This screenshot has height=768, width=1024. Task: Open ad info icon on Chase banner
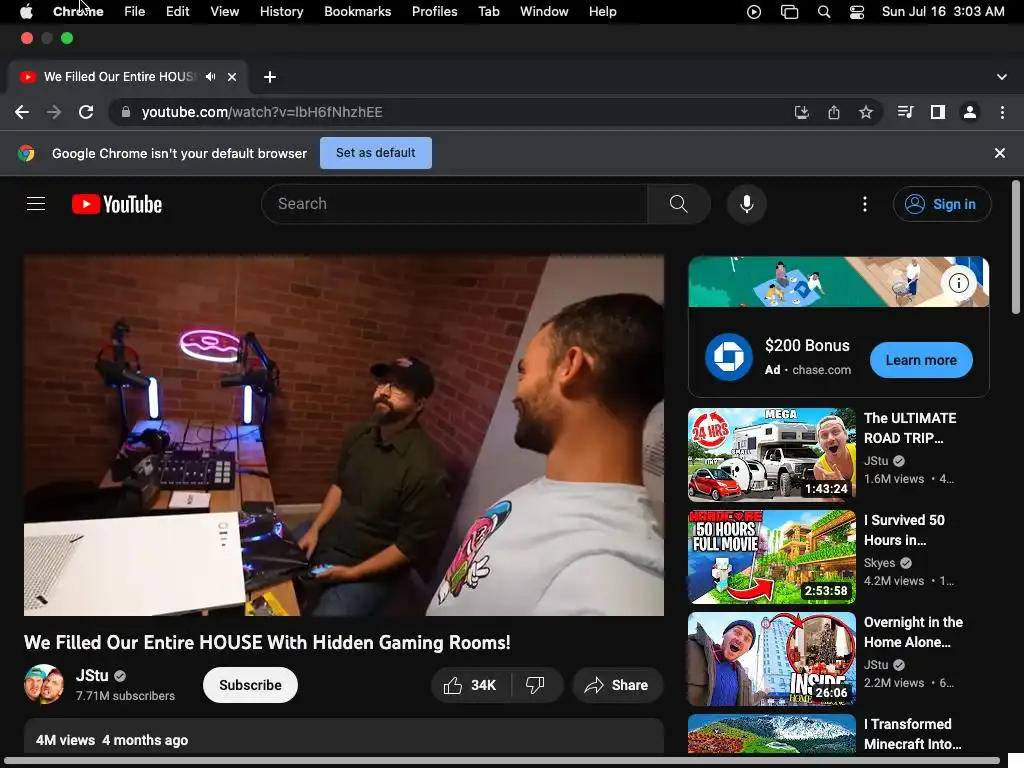coord(959,283)
